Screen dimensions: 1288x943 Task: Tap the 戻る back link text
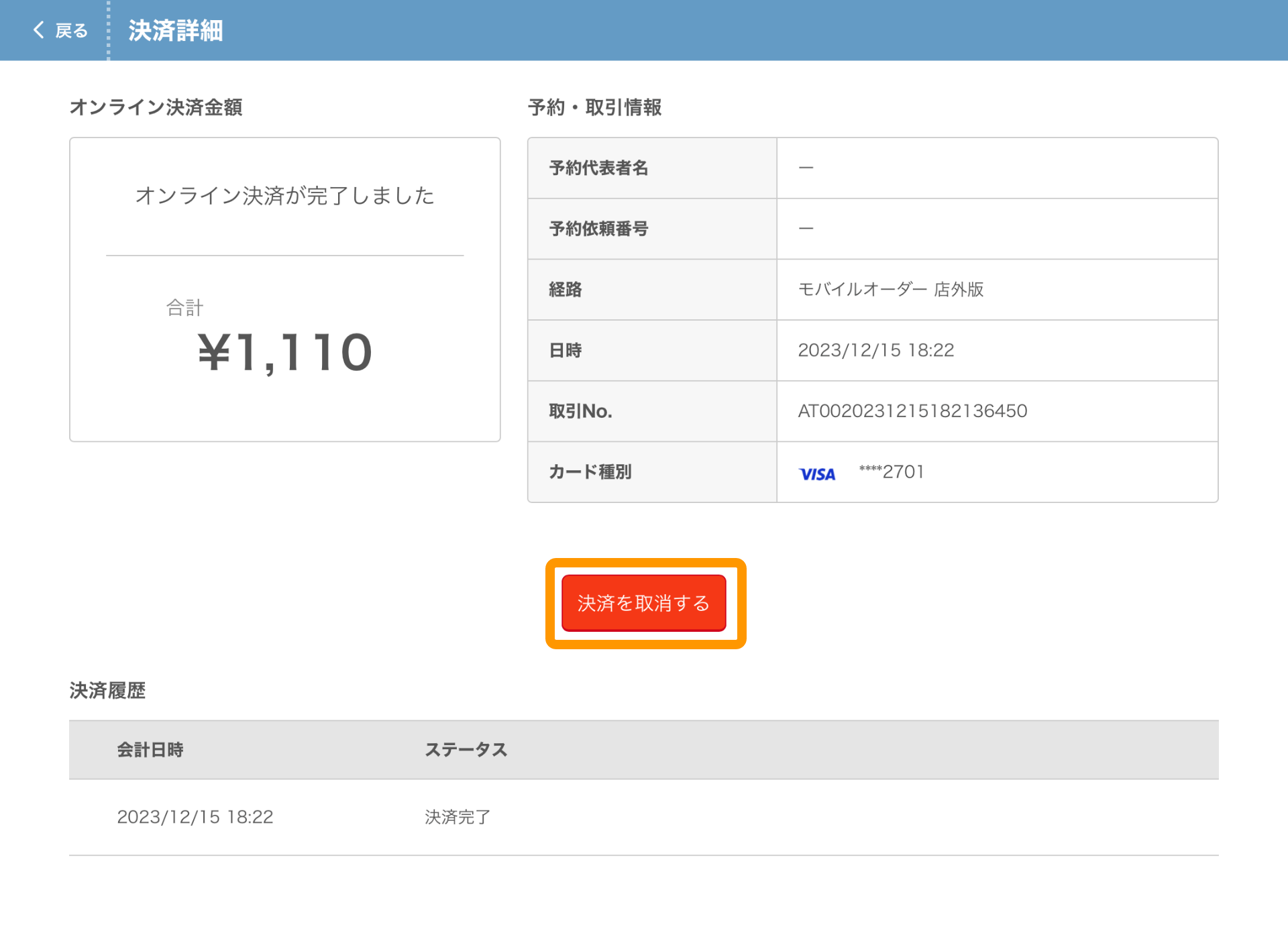(x=71, y=31)
